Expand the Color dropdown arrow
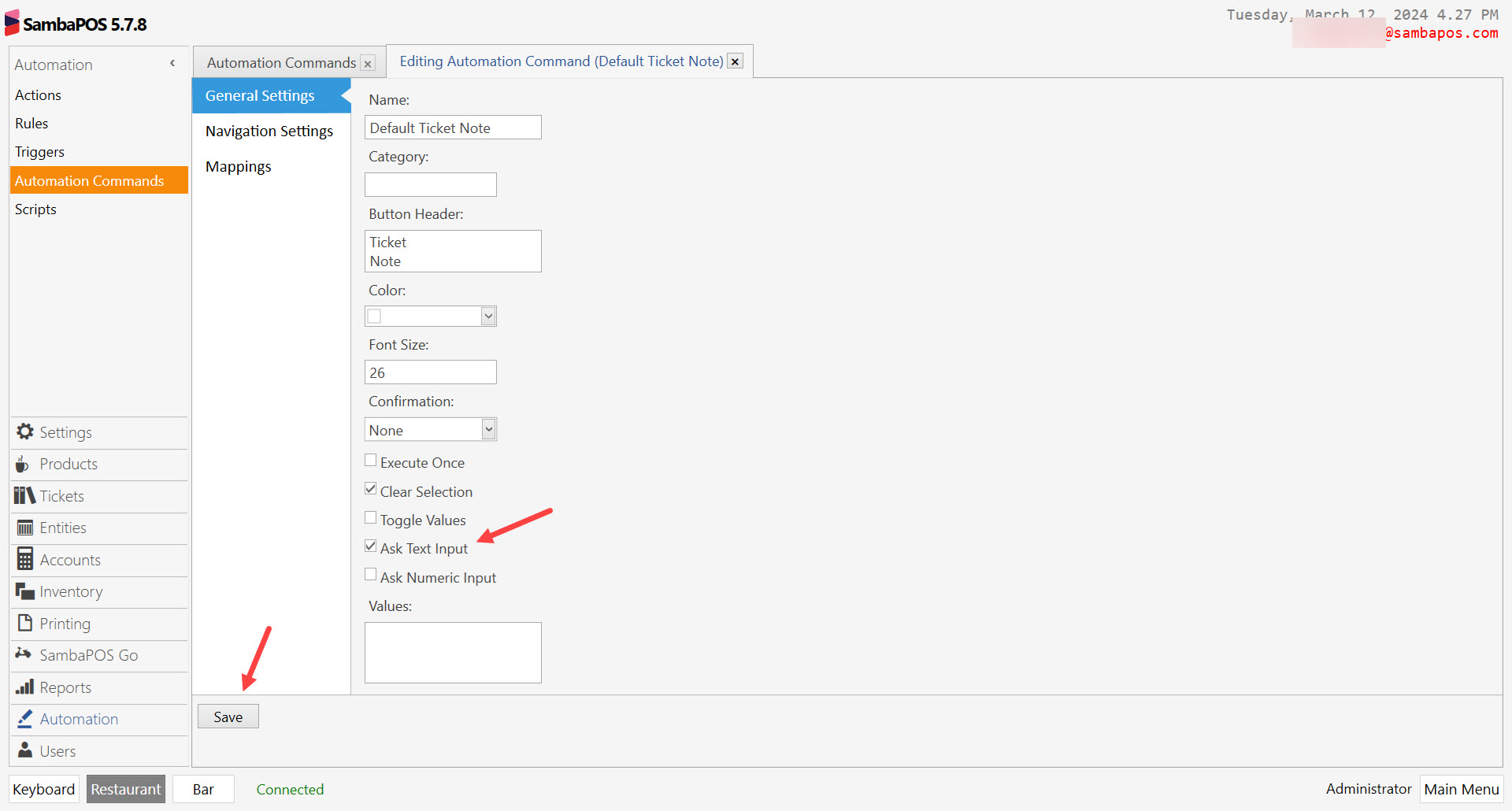 click(x=488, y=317)
